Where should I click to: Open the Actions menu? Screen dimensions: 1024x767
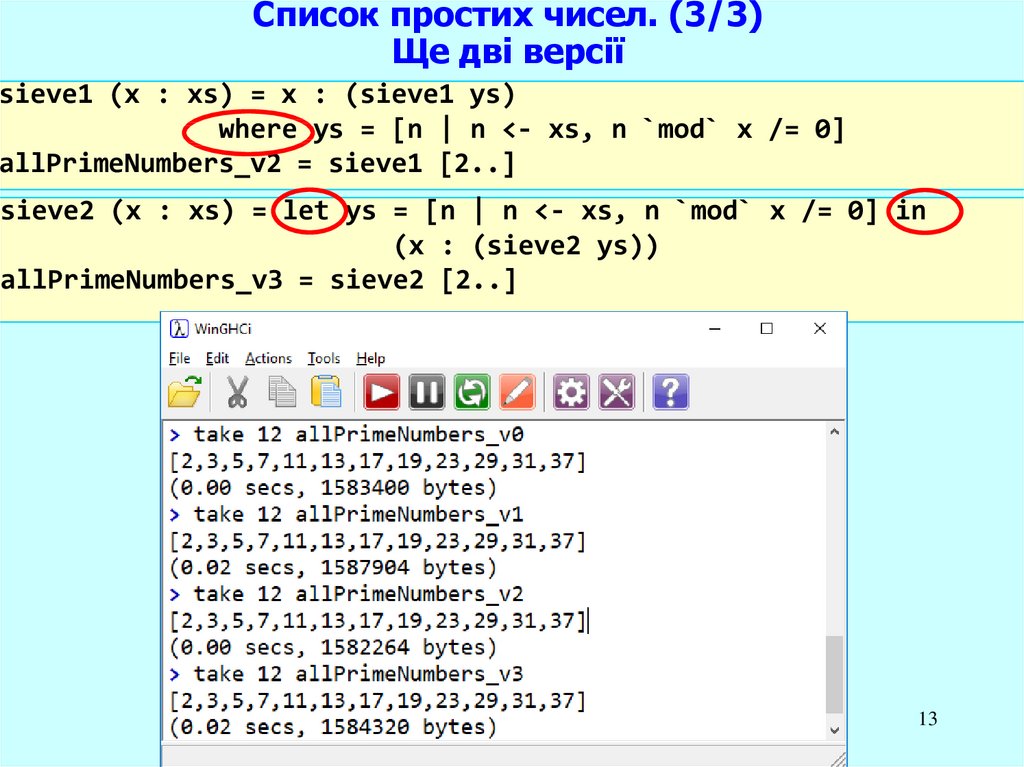268,358
